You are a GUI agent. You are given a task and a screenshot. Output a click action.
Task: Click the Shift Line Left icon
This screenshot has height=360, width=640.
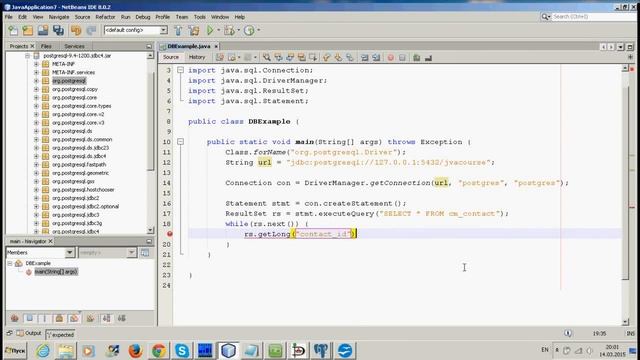point(364,58)
